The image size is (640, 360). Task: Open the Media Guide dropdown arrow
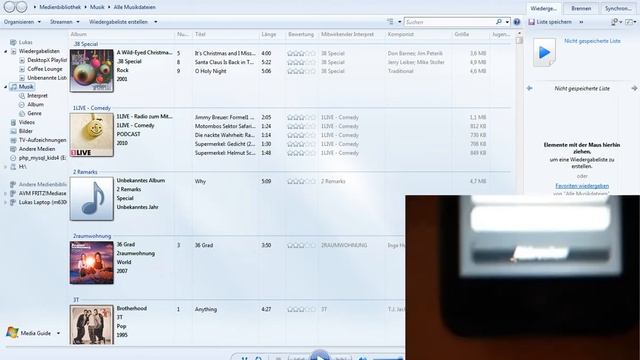58,333
